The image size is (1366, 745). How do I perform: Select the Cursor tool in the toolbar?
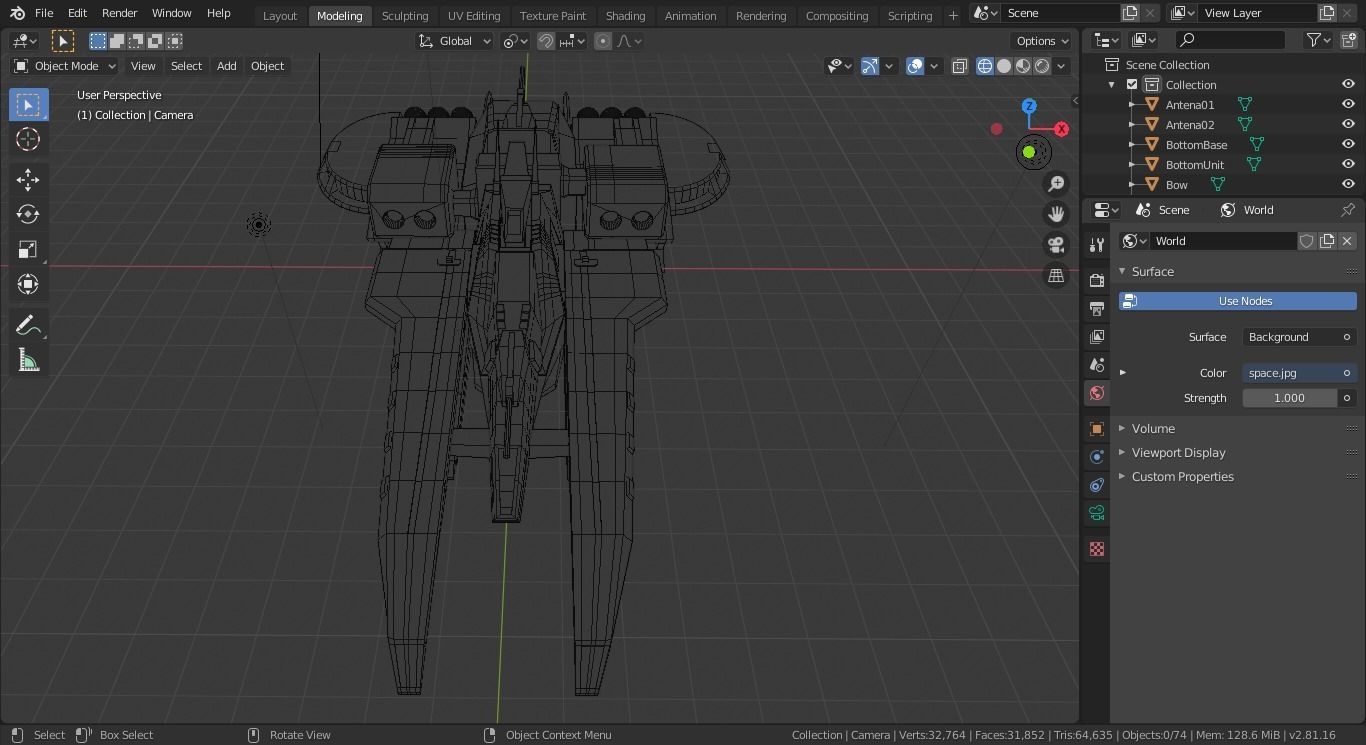[28, 140]
